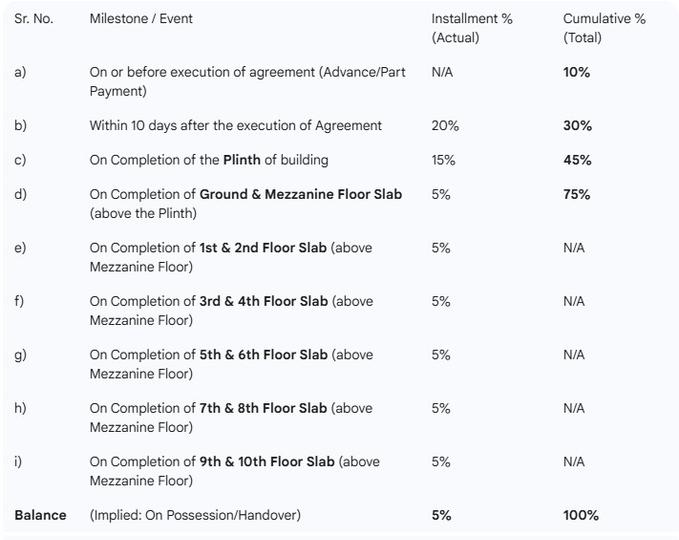Click the 100% cumulative total value
Screen dimensions: 679x540
click(580, 515)
